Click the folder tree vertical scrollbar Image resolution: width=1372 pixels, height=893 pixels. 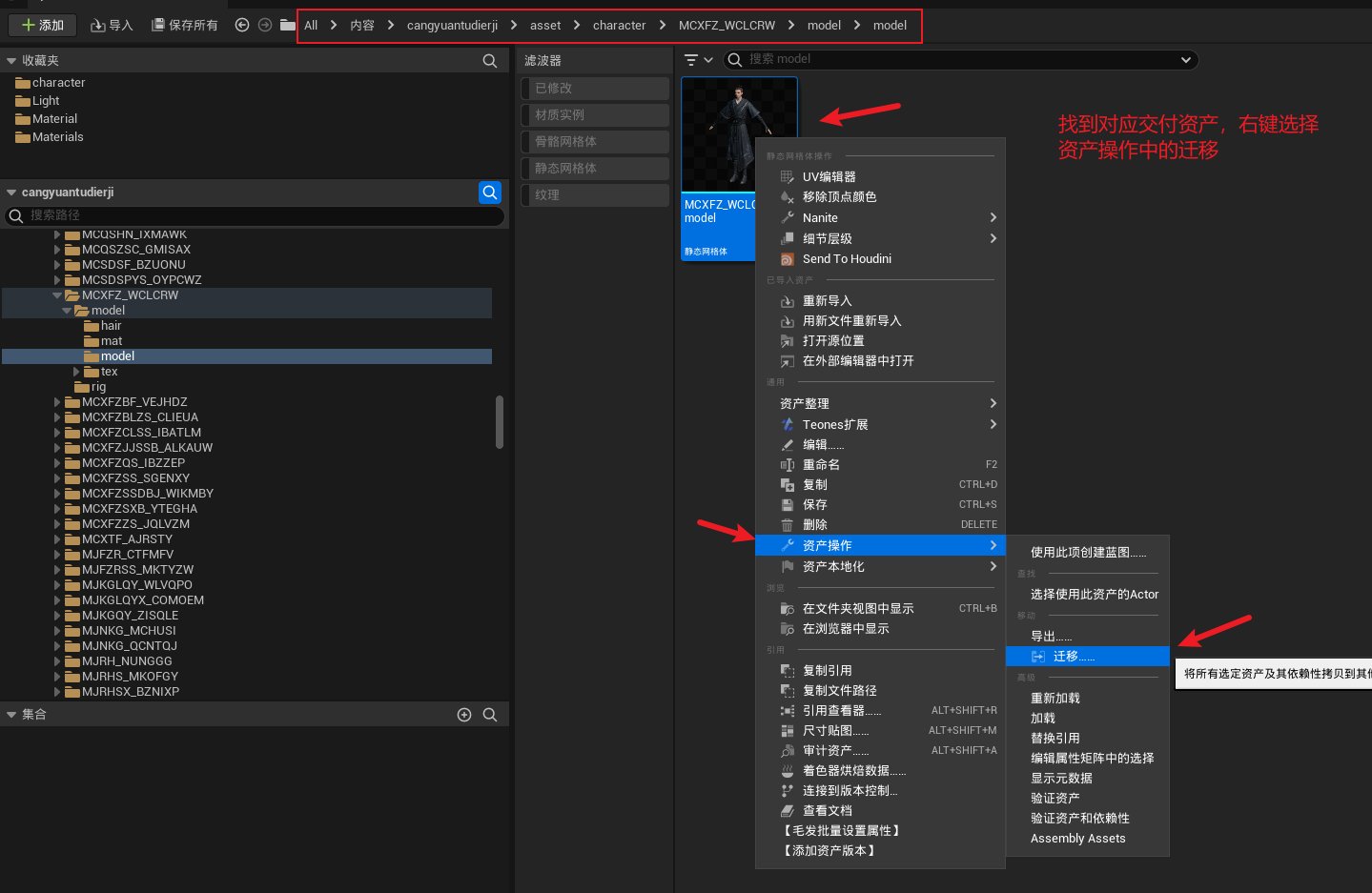coord(500,421)
